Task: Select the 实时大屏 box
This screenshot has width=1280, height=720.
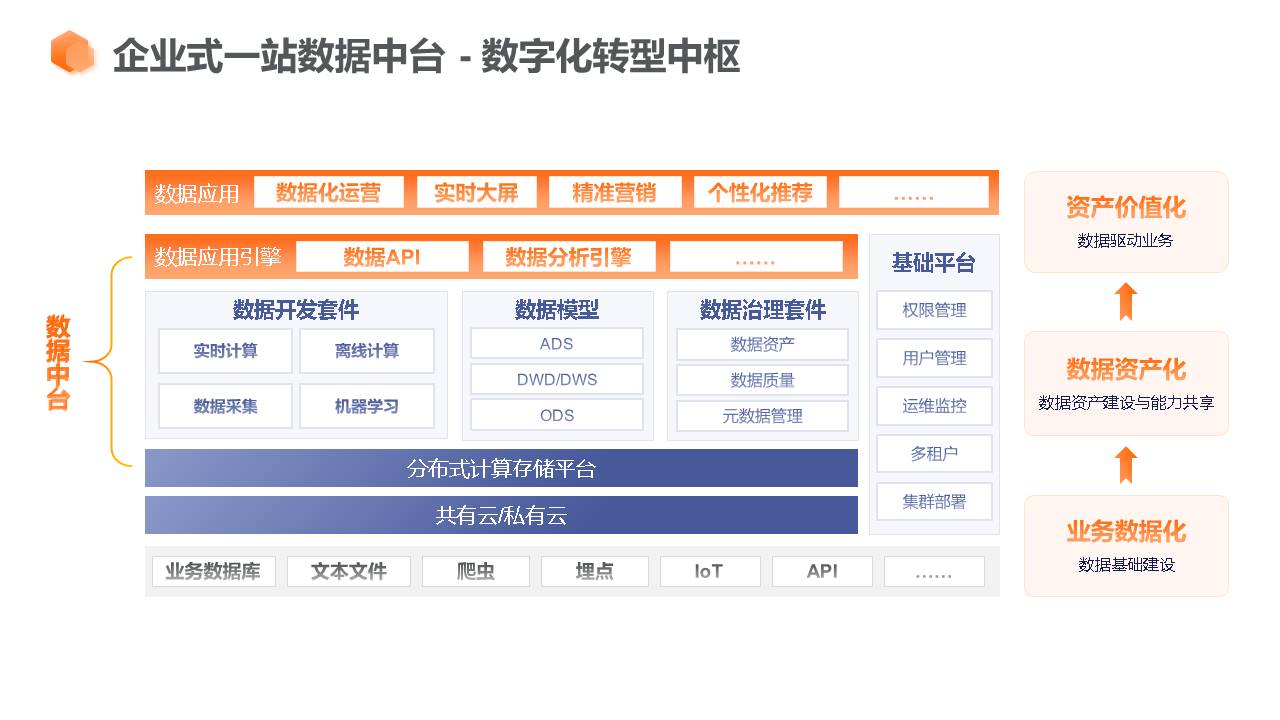Action: click(477, 192)
